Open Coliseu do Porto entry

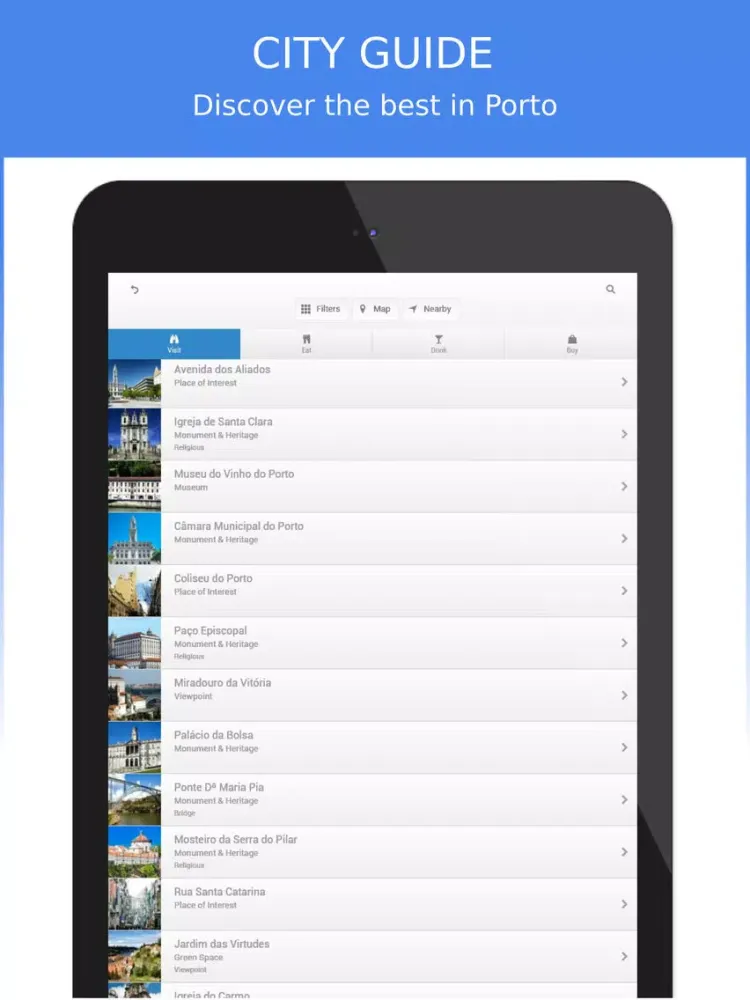pyautogui.click(x=380, y=590)
